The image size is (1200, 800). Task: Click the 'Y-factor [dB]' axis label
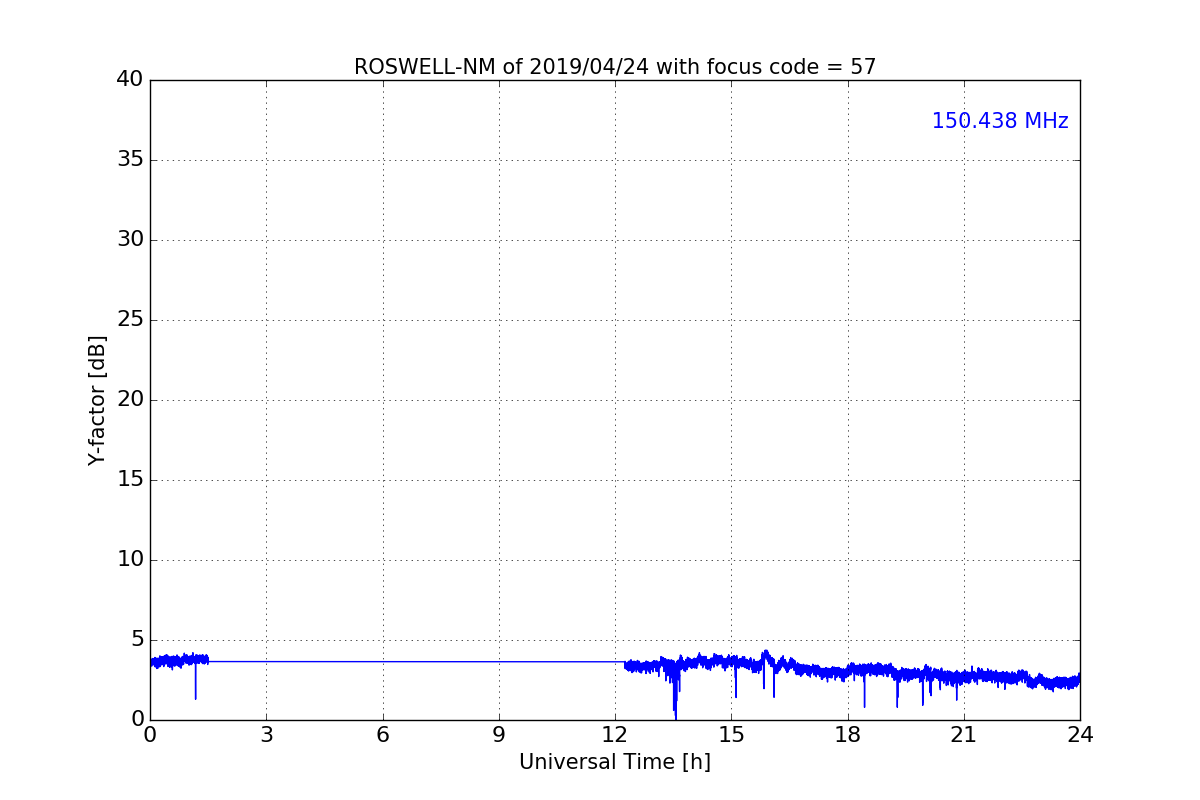click(97, 400)
